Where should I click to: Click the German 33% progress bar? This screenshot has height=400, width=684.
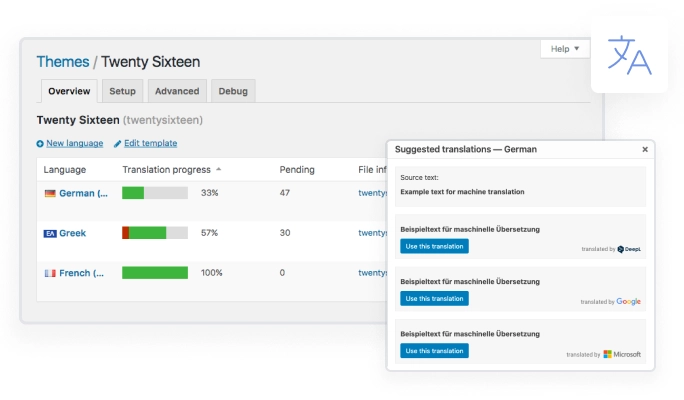click(154, 193)
